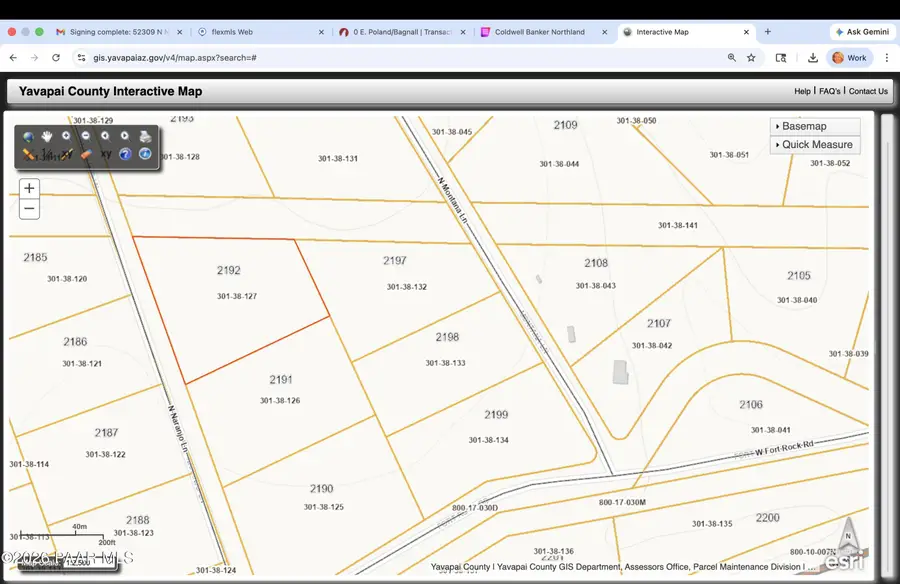Expand the Quick Measure panel
Image resolution: width=900 pixels, height=584 pixels.
coord(815,145)
